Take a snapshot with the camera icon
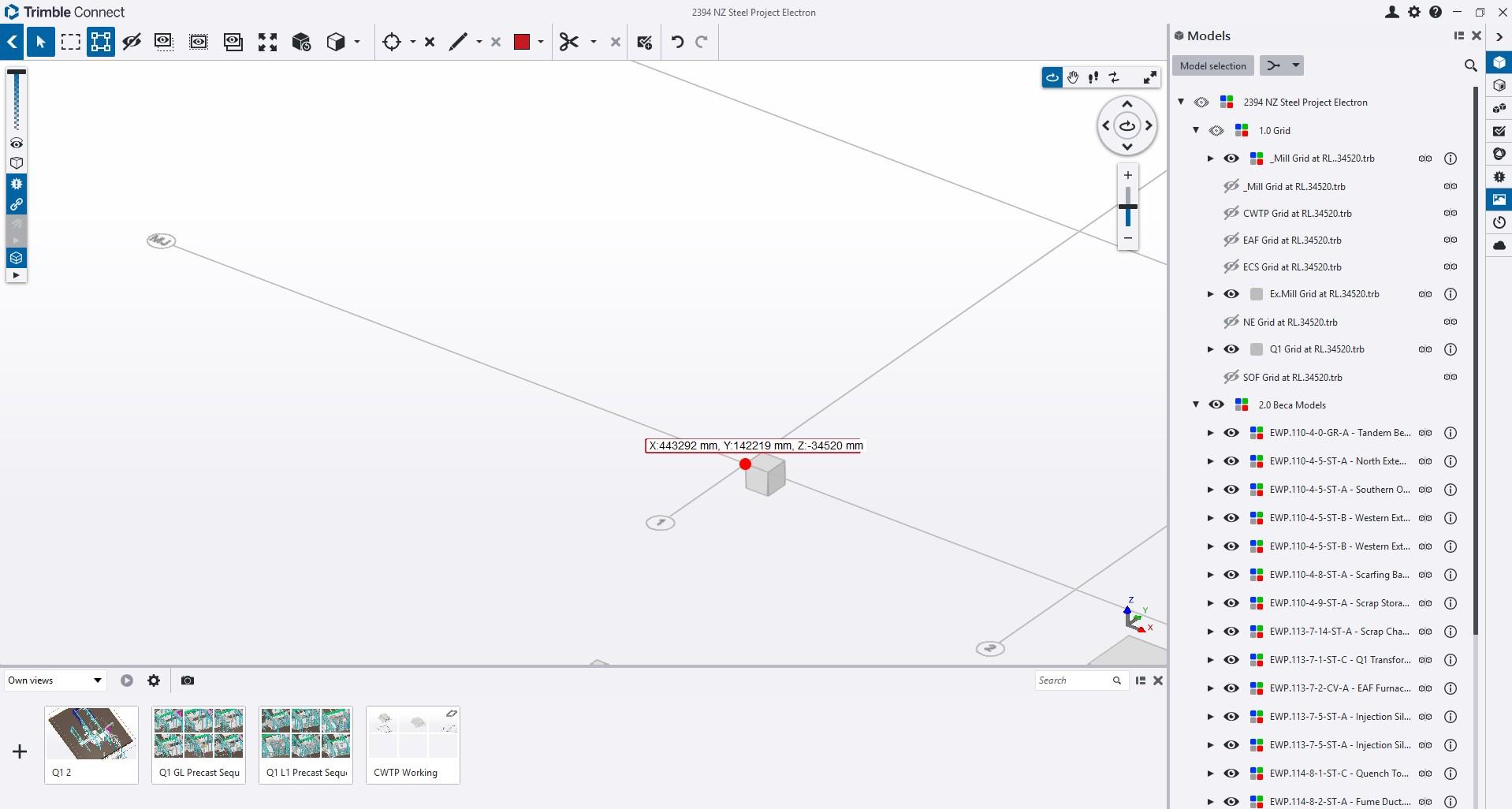The image size is (1512, 809). click(x=187, y=680)
